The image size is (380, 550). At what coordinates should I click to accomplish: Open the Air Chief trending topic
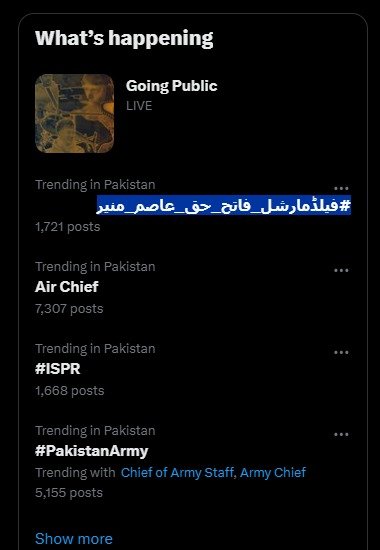(x=67, y=287)
